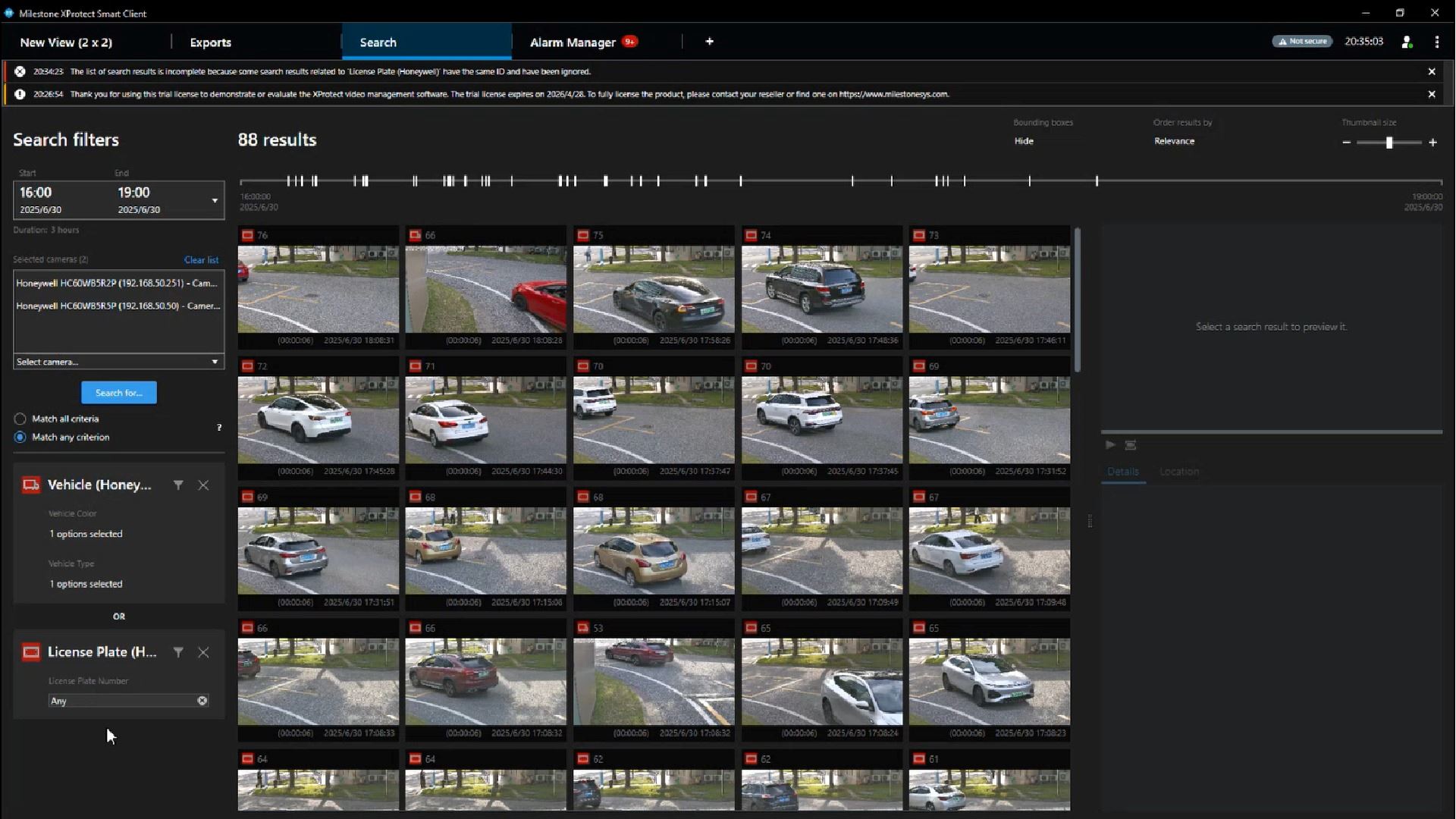Screen dimensions: 1456x819
Task: Open Vehicle Color options selected
Action: pyautogui.click(x=86, y=534)
